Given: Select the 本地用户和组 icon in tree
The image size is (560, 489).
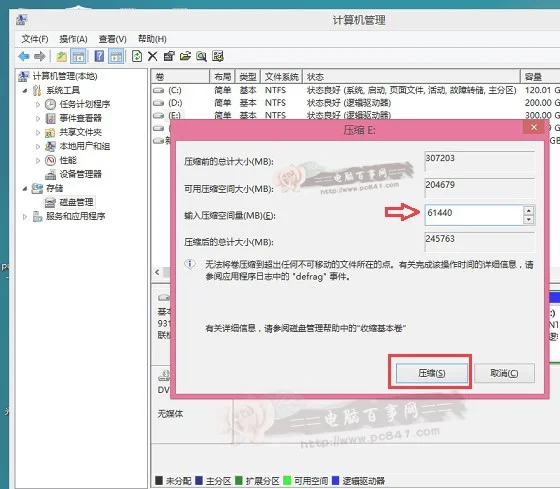Looking at the screenshot, I should click(50, 146).
